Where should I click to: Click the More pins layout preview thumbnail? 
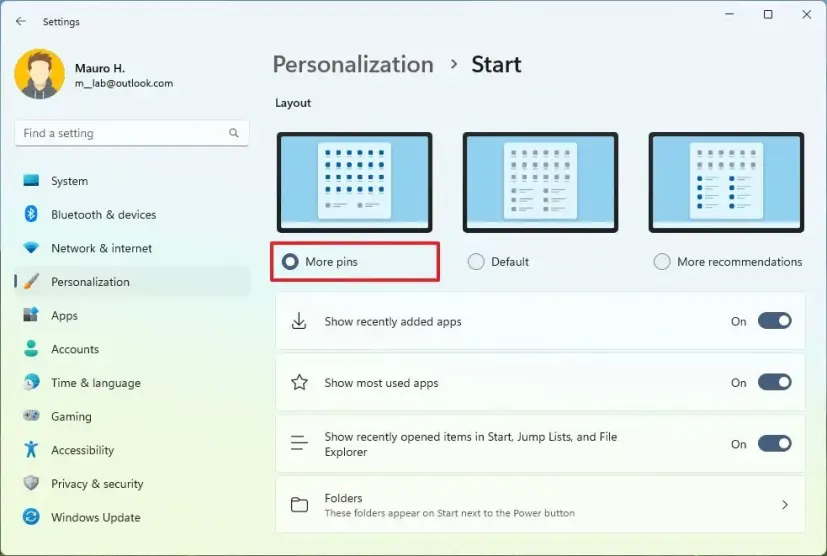pos(354,182)
